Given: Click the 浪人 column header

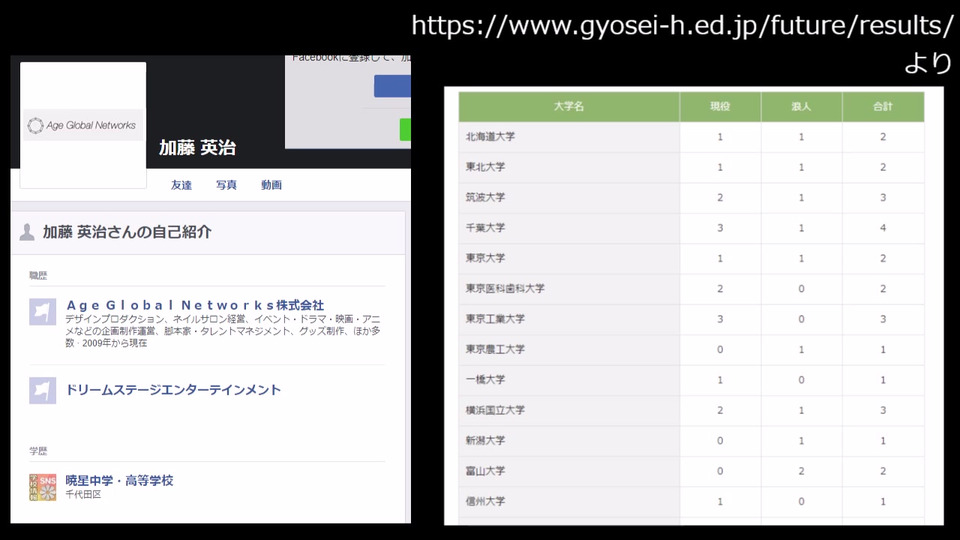Looking at the screenshot, I should pos(801,107).
